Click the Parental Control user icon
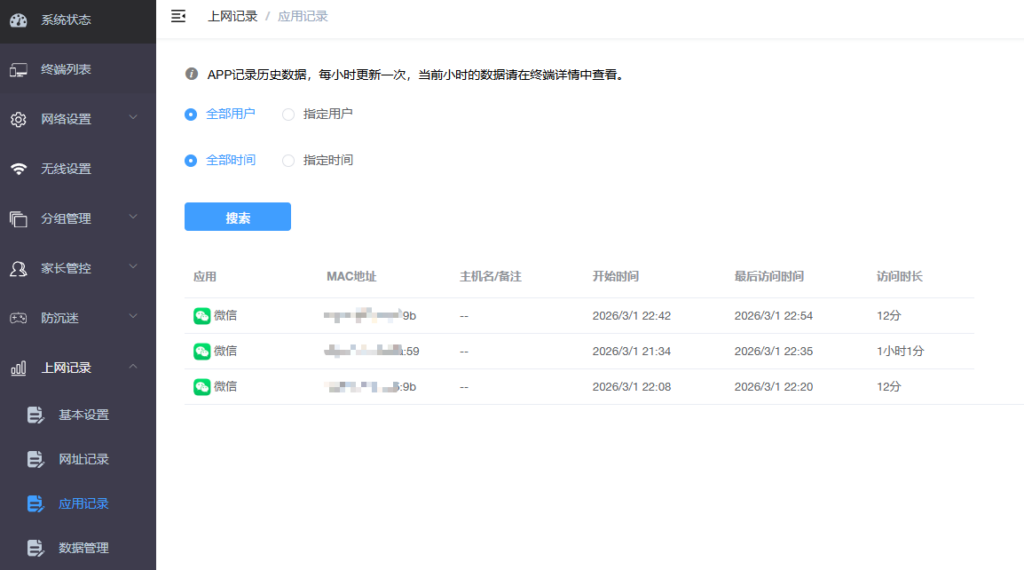 pos(18,268)
